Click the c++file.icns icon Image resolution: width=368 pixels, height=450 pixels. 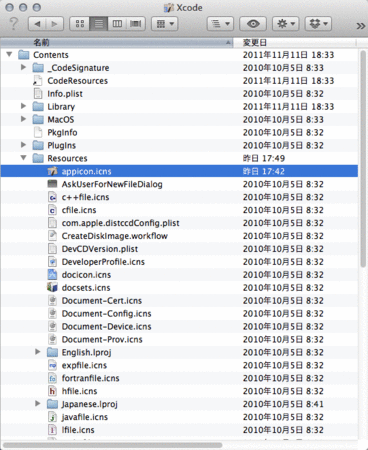52,197
